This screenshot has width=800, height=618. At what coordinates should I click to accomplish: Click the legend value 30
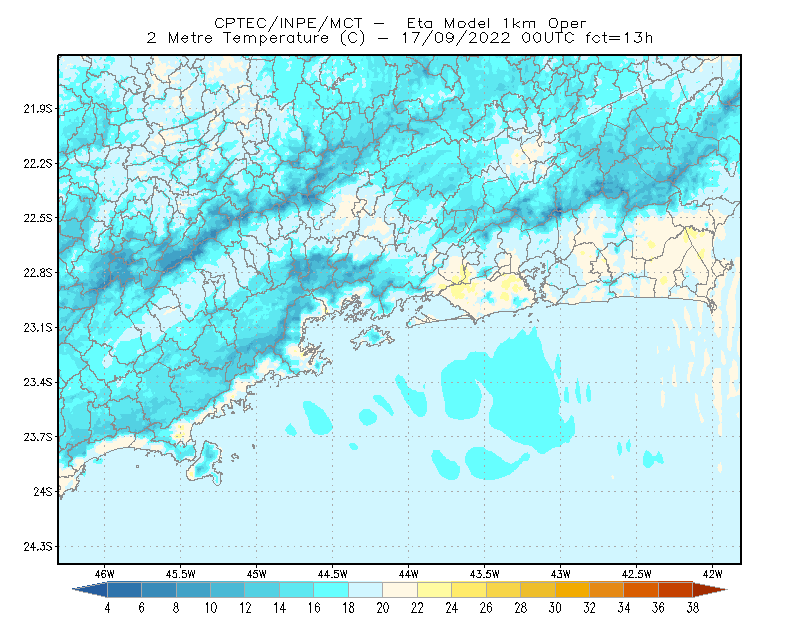click(x=555, y=608)
